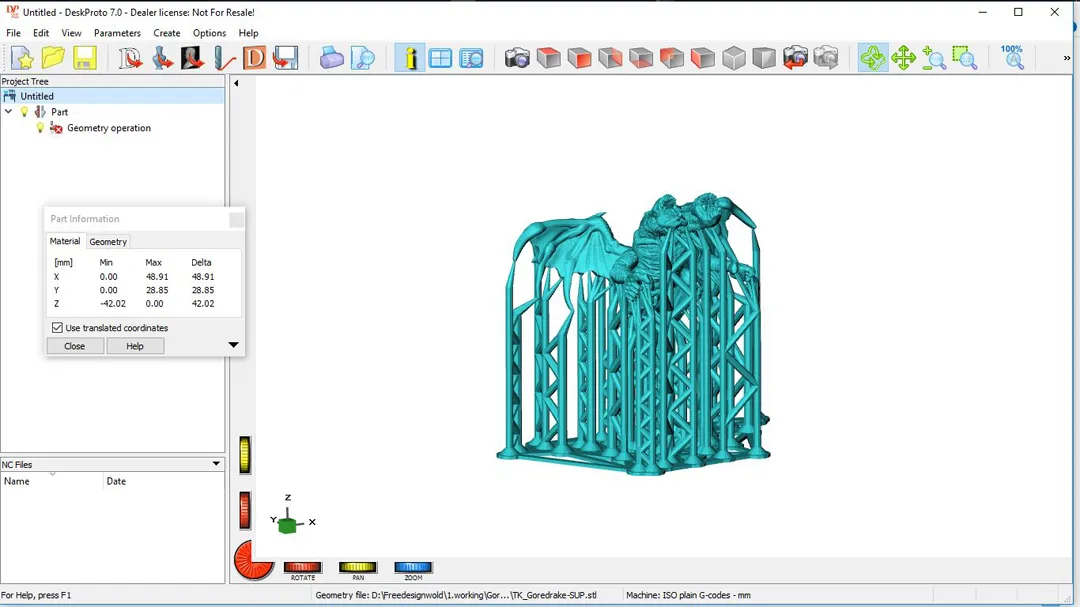Open the File menu

tap(13, 33)
